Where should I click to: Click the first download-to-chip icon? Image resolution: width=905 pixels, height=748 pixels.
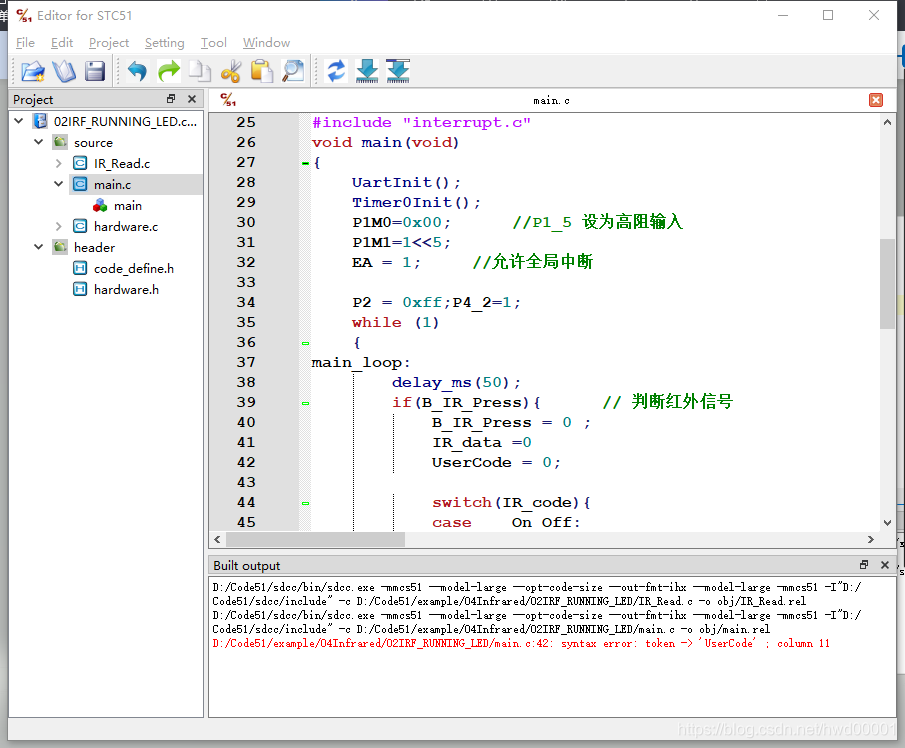click(367, 72)
